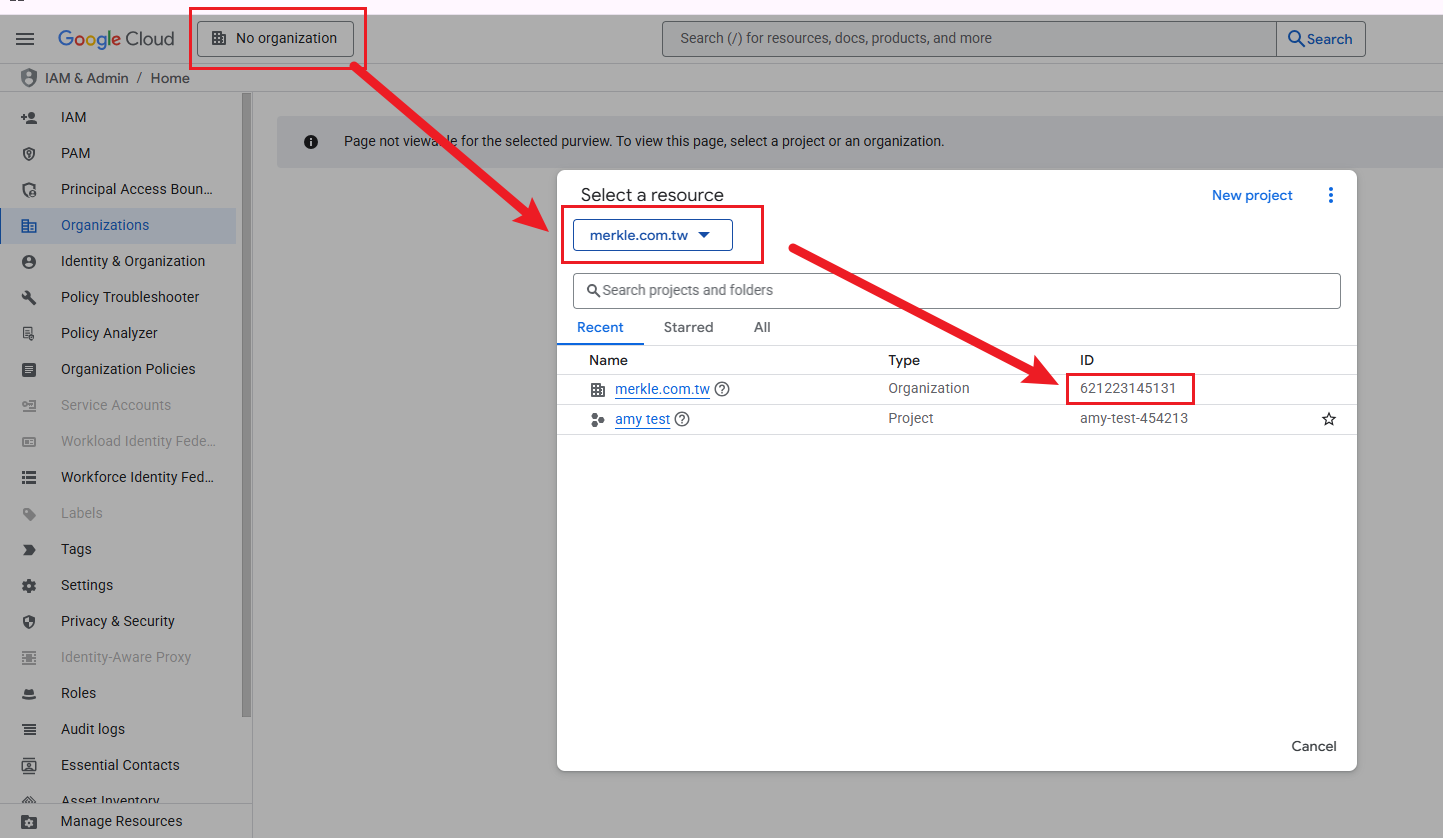This screenshot has height=838, width=1443.
Task: Open the merkle.com.tw organization link
Action: click(662, 389)
